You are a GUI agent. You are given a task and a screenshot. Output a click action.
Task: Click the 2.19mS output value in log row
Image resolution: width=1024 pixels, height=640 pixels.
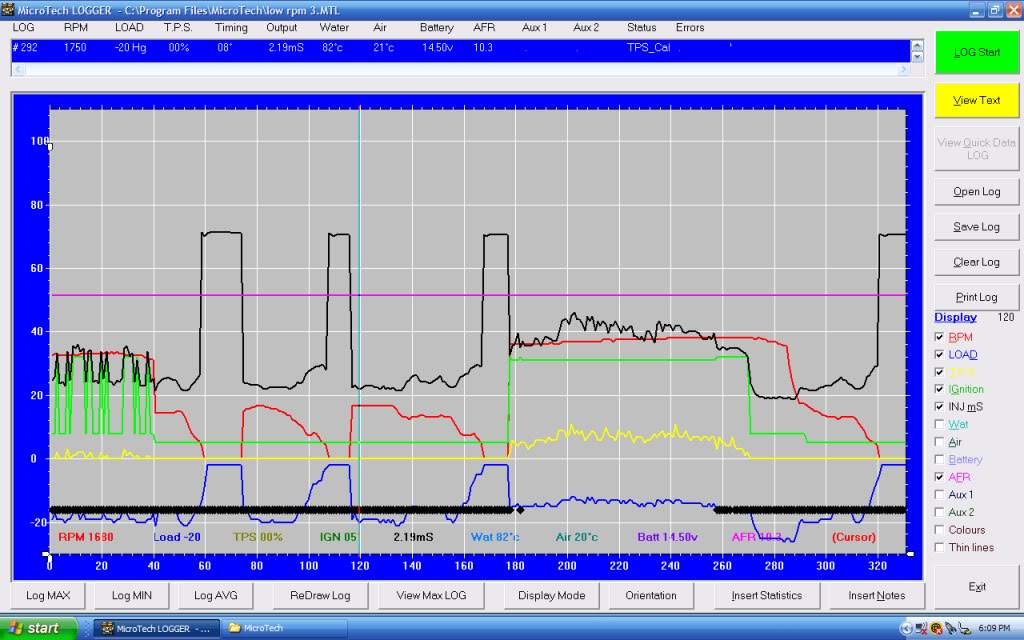pos(285,48)
